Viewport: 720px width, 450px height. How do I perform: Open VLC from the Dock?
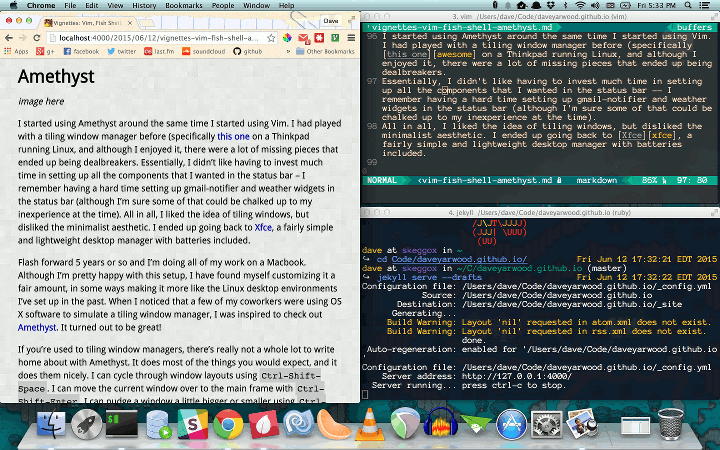(x=370, y=423)
